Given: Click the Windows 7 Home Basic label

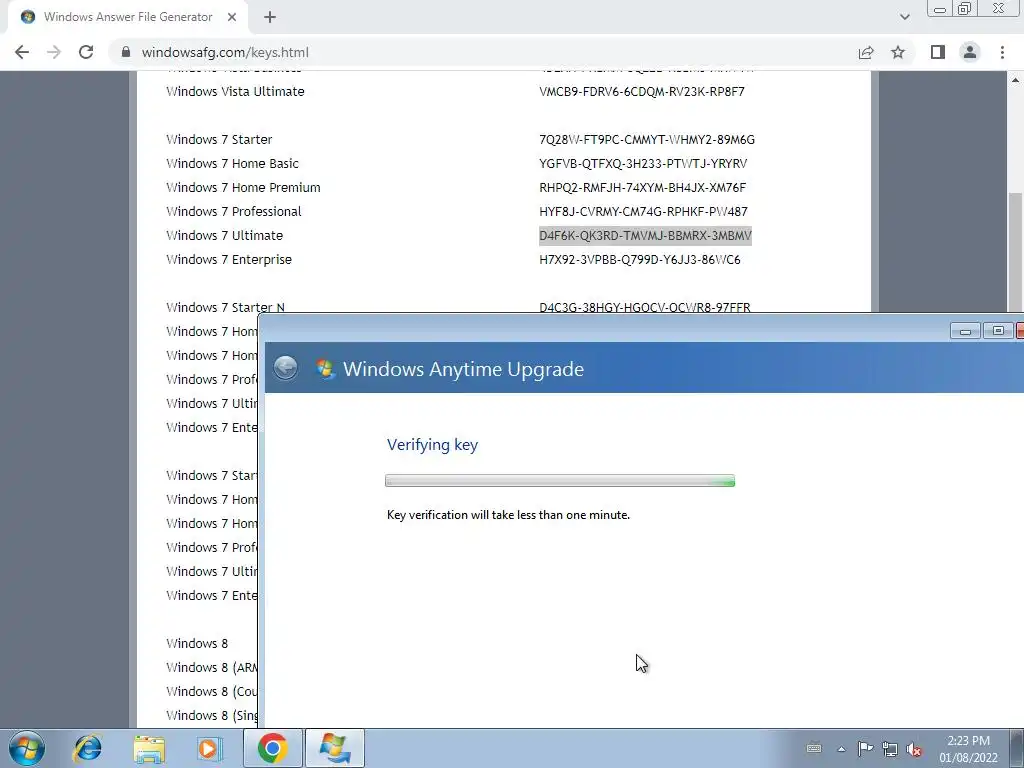Looking at the screenshot, I should tap(232, 164).
